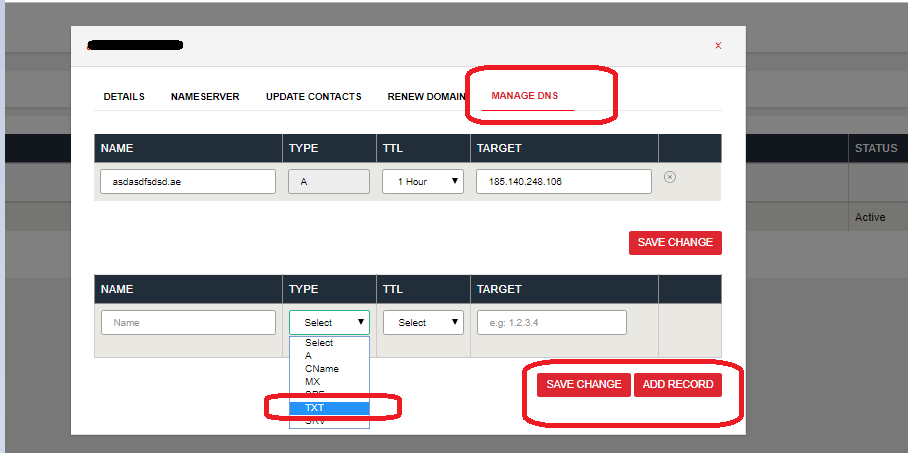
Task: Expand the new record TTL Select dropdown
Action: 423,322
